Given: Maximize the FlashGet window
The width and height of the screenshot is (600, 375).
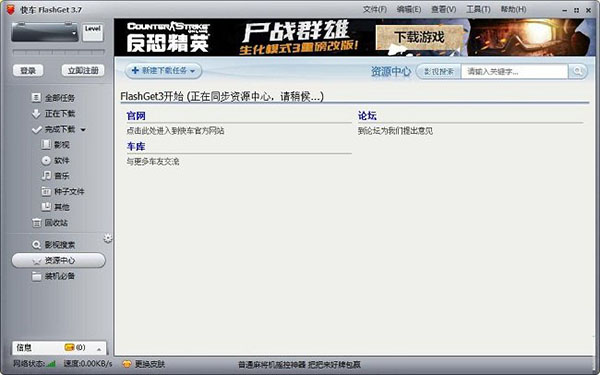Looking at the screenshot, I should (x=576, y=10).
